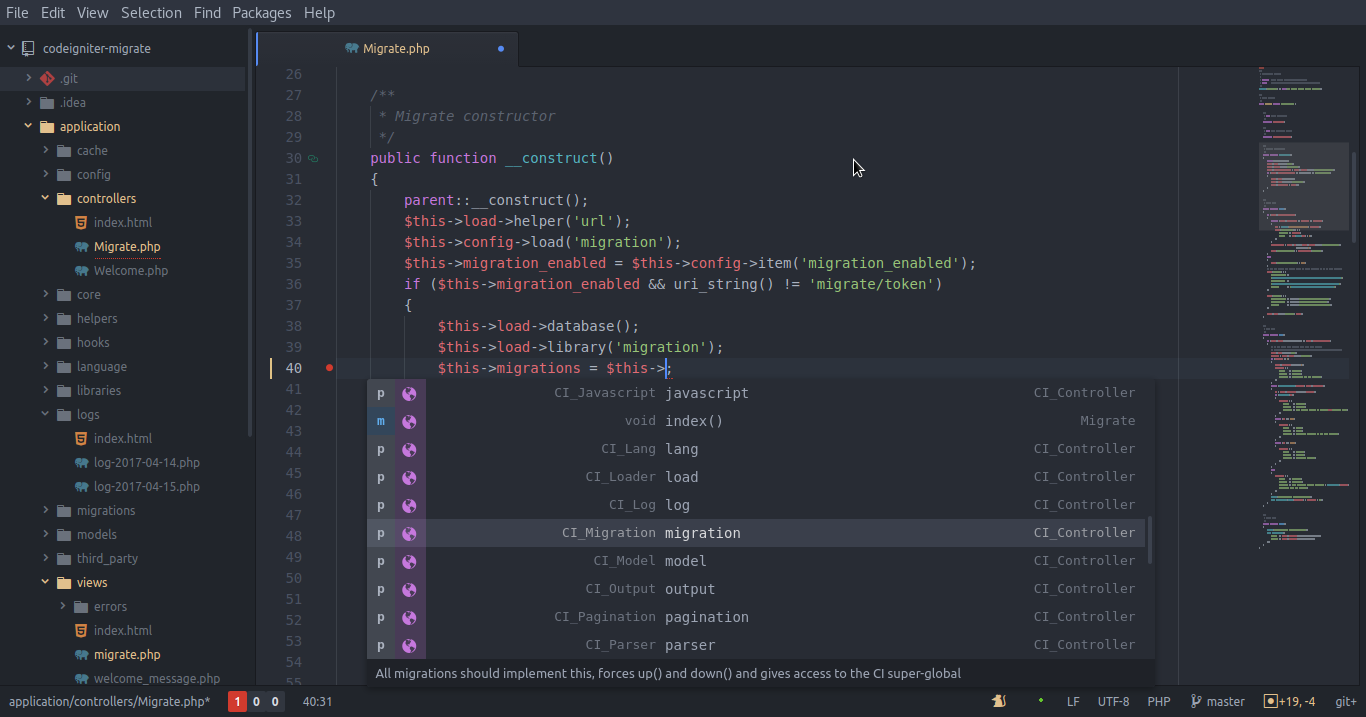The width and height of the screenshot is (1366, 717).
Task: Click the squirrel icon in status bar
Action: 998,701
